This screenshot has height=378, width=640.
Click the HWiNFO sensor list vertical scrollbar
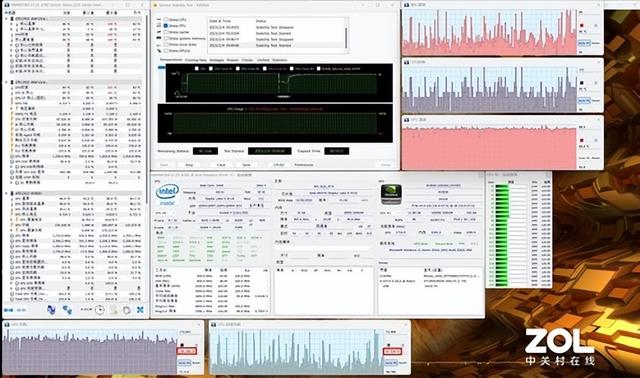[147, 110]
